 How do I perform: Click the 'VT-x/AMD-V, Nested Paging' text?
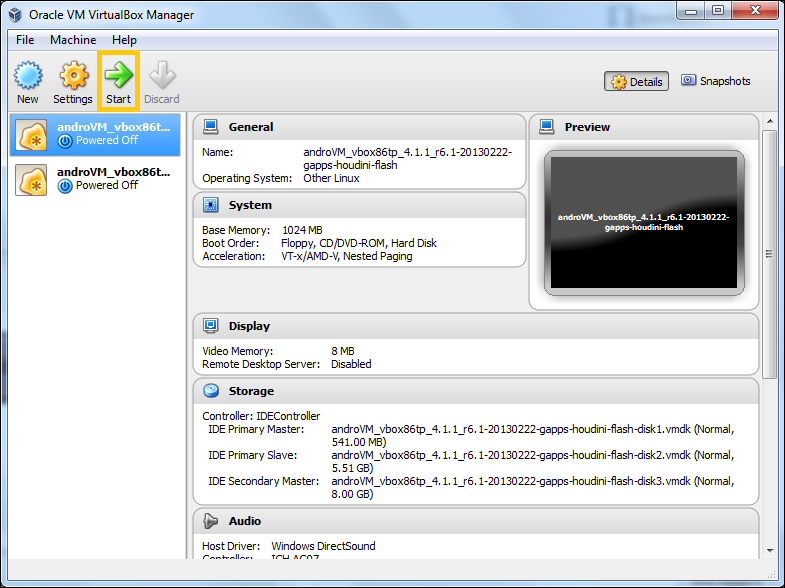pos(347,256)
